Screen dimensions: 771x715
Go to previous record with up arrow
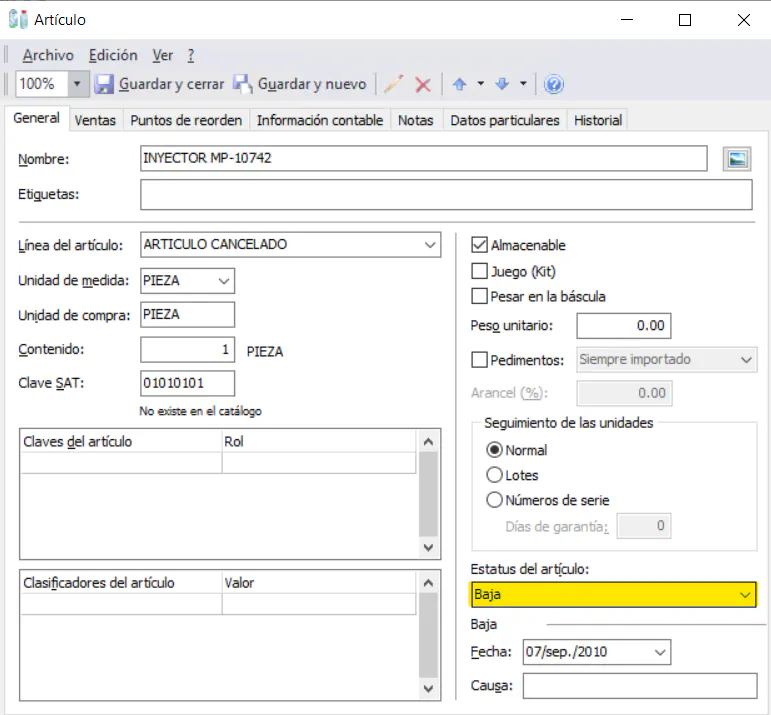tap(460, 84)
